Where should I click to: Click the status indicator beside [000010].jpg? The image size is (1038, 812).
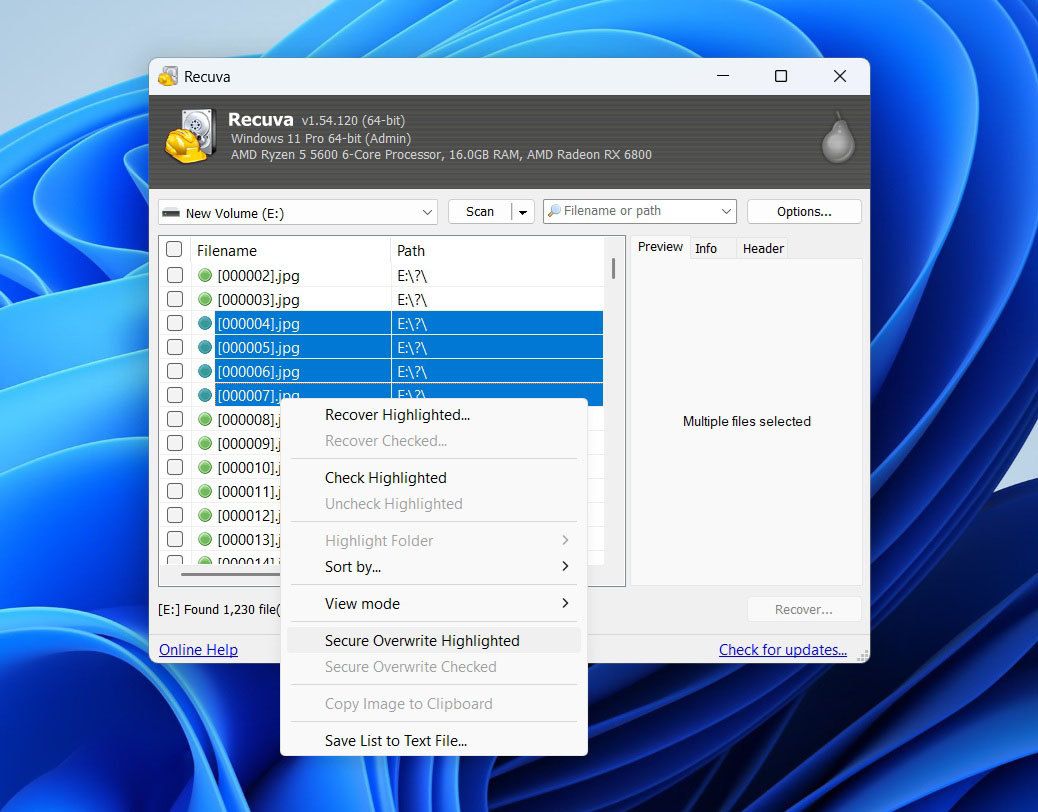[204, 467]
